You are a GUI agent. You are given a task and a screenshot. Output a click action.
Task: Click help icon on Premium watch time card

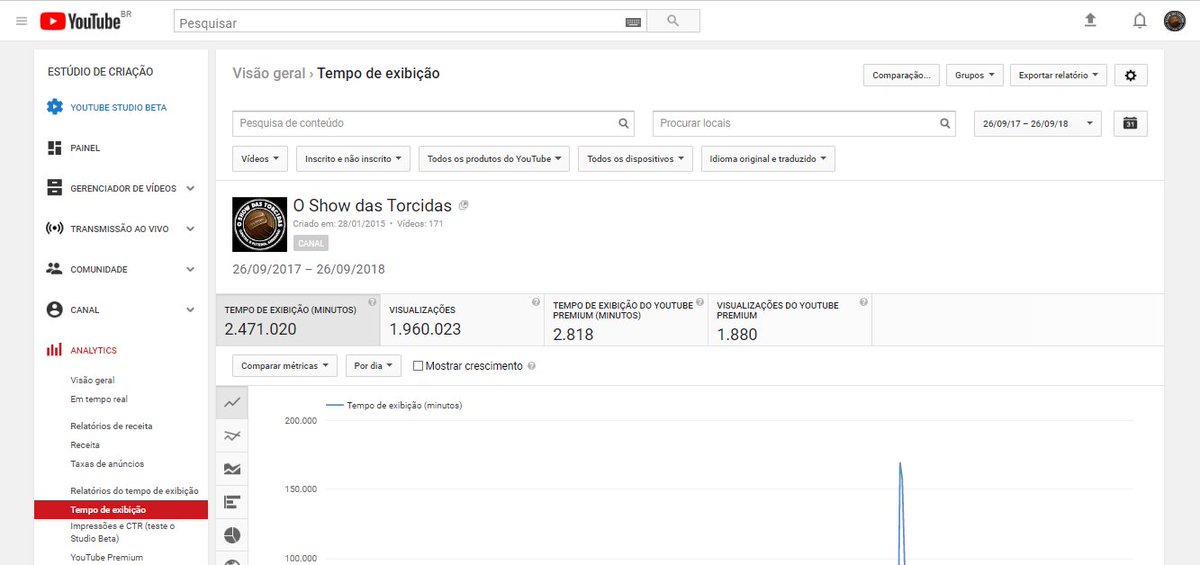point(700,302)
